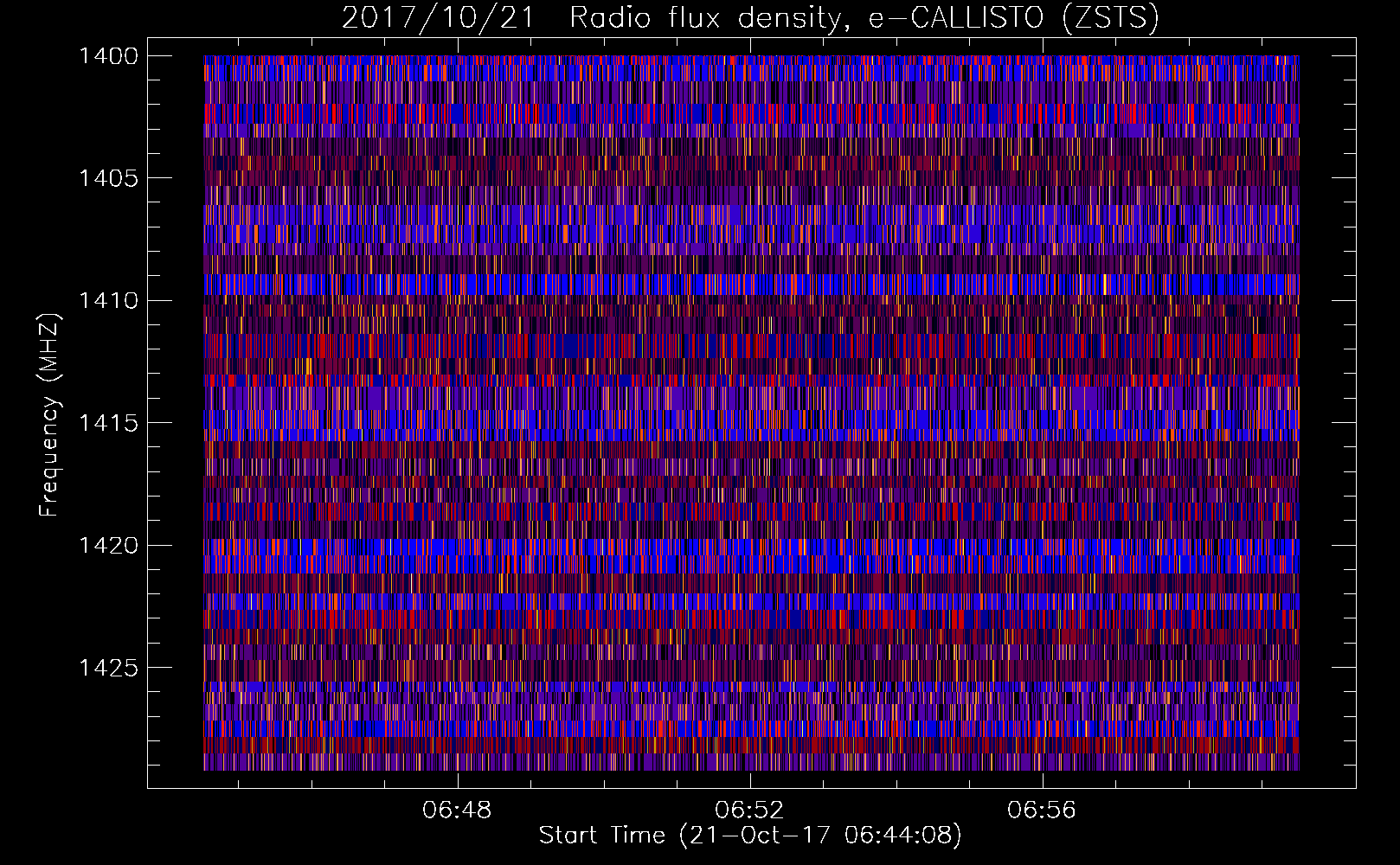The width and height of the screenshot is (1400, 865).
Task: Click the 1410 frequency tick label
Action: coord(108,301)
